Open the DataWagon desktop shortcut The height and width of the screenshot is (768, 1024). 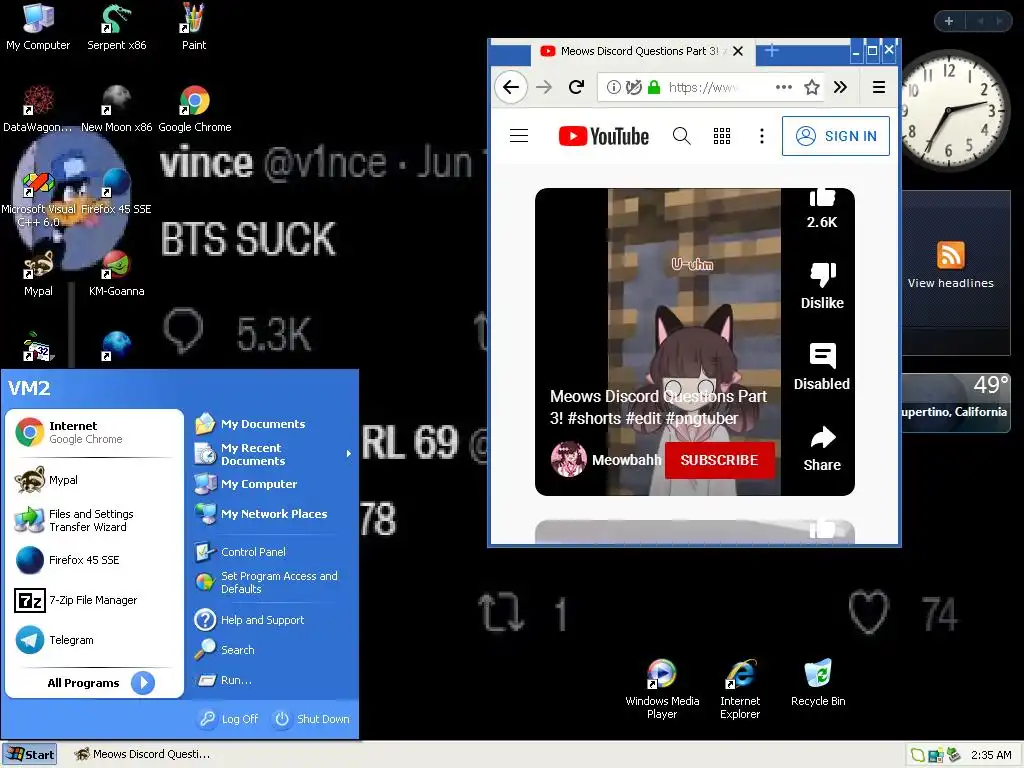(38, 109)
